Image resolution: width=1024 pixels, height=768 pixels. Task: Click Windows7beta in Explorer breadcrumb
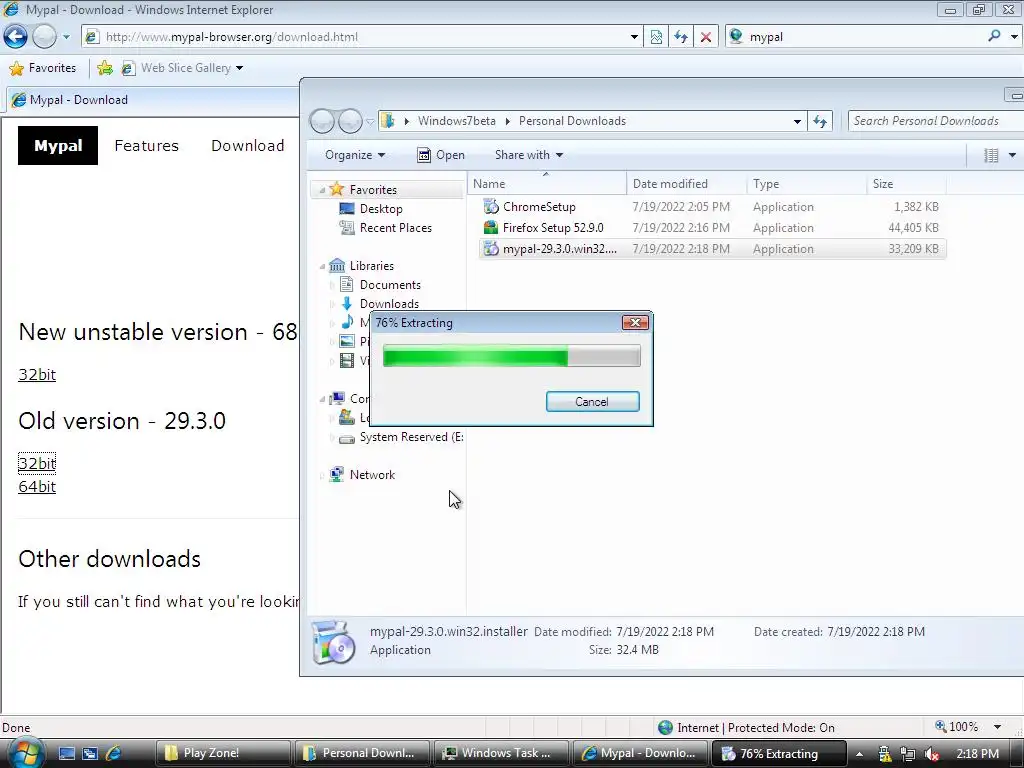tap(456, 121)
